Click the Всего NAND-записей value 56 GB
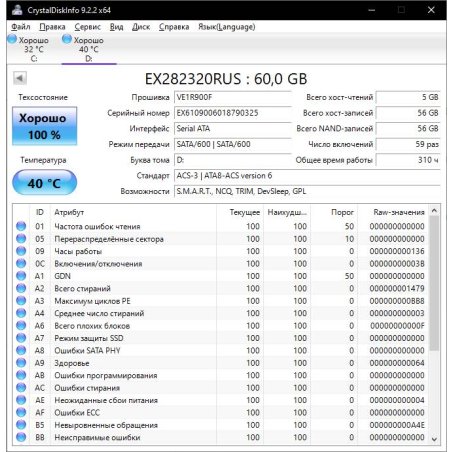 (x=408, y=129)
